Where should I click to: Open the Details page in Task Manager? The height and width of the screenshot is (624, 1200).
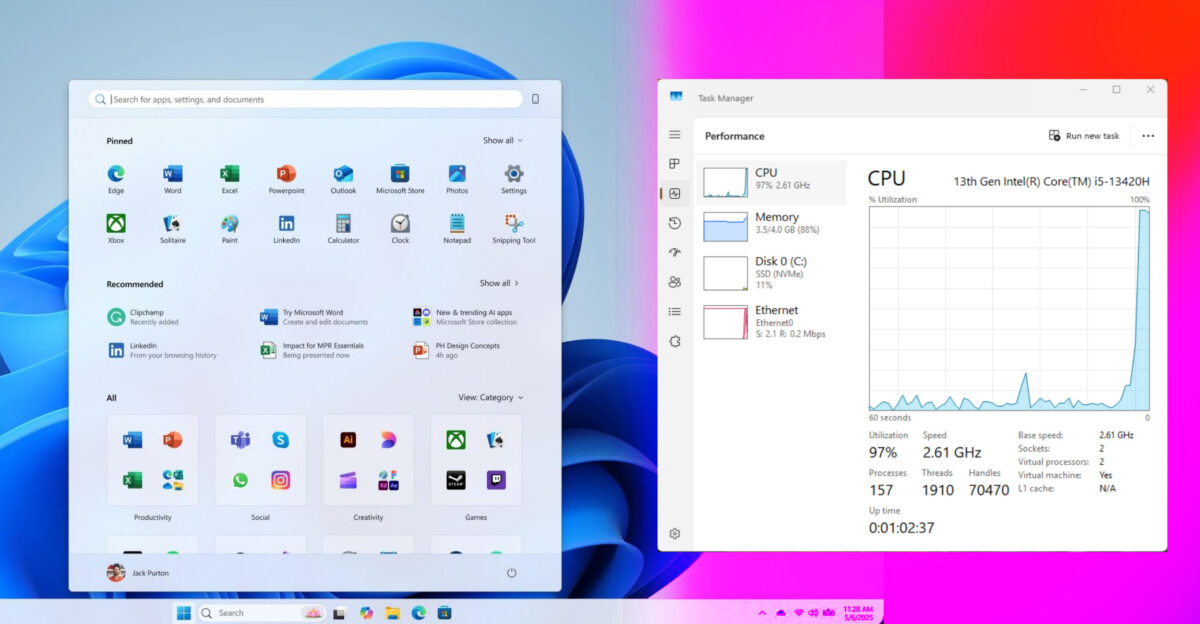click(x=675, y=312)
